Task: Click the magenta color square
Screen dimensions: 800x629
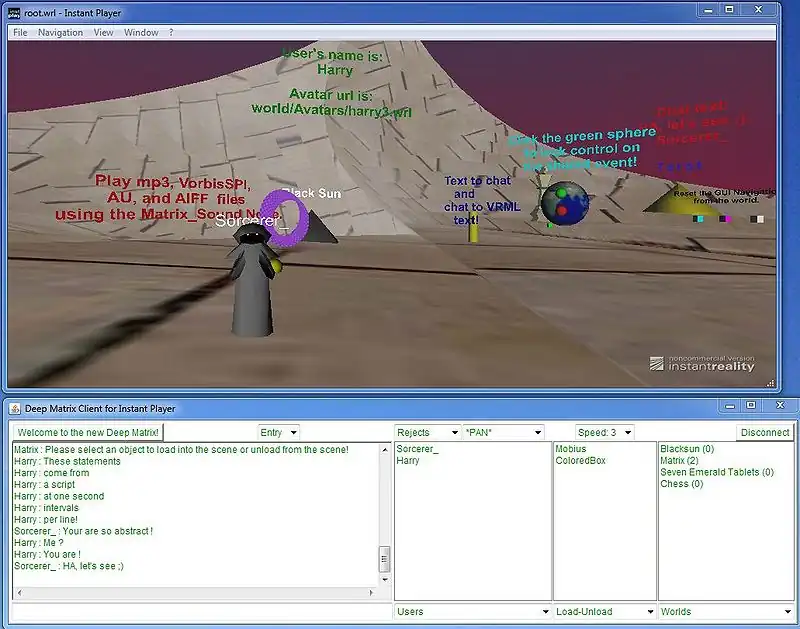Action: point(727,219)
